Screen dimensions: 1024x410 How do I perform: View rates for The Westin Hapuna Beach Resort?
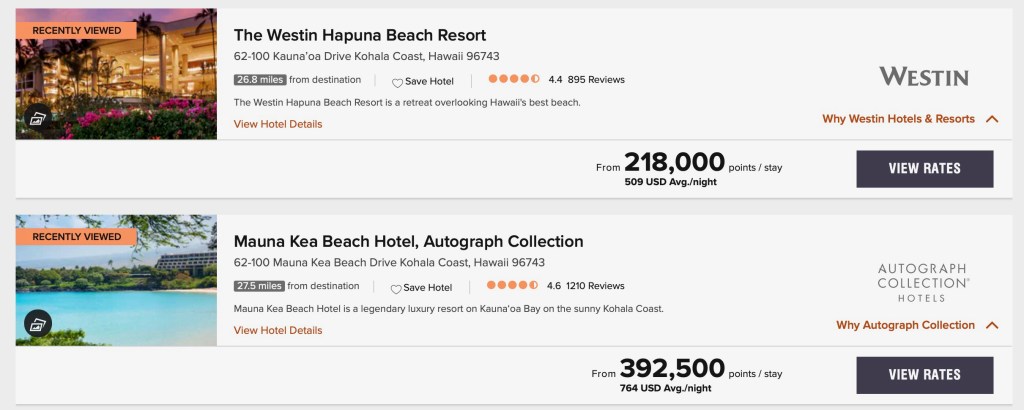coord(924,169)
